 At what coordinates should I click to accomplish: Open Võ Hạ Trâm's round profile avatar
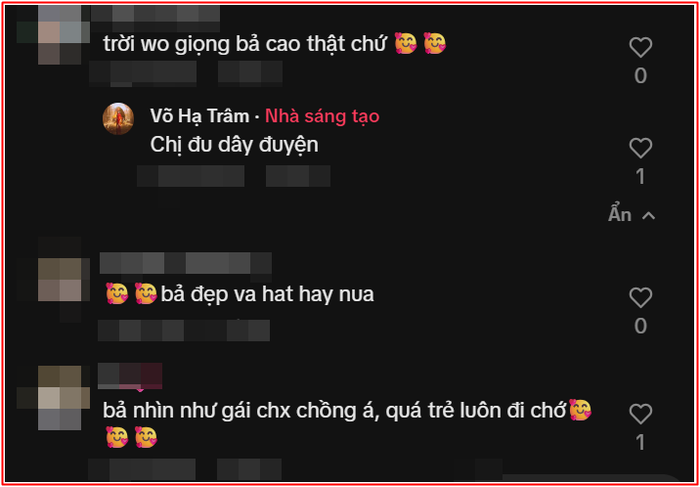point(118,119)
